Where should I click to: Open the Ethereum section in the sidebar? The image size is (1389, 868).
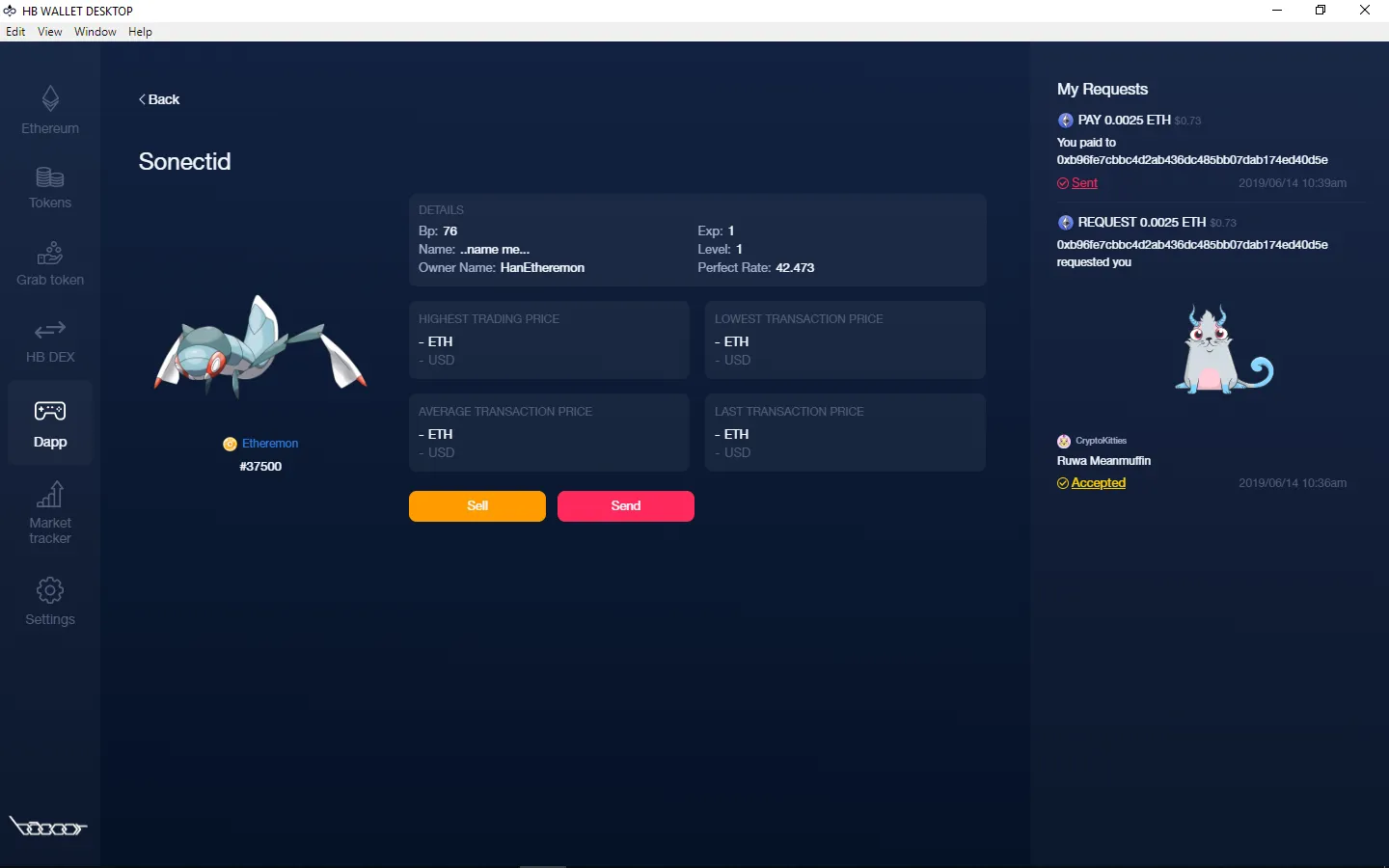click(x=49, y=106)
